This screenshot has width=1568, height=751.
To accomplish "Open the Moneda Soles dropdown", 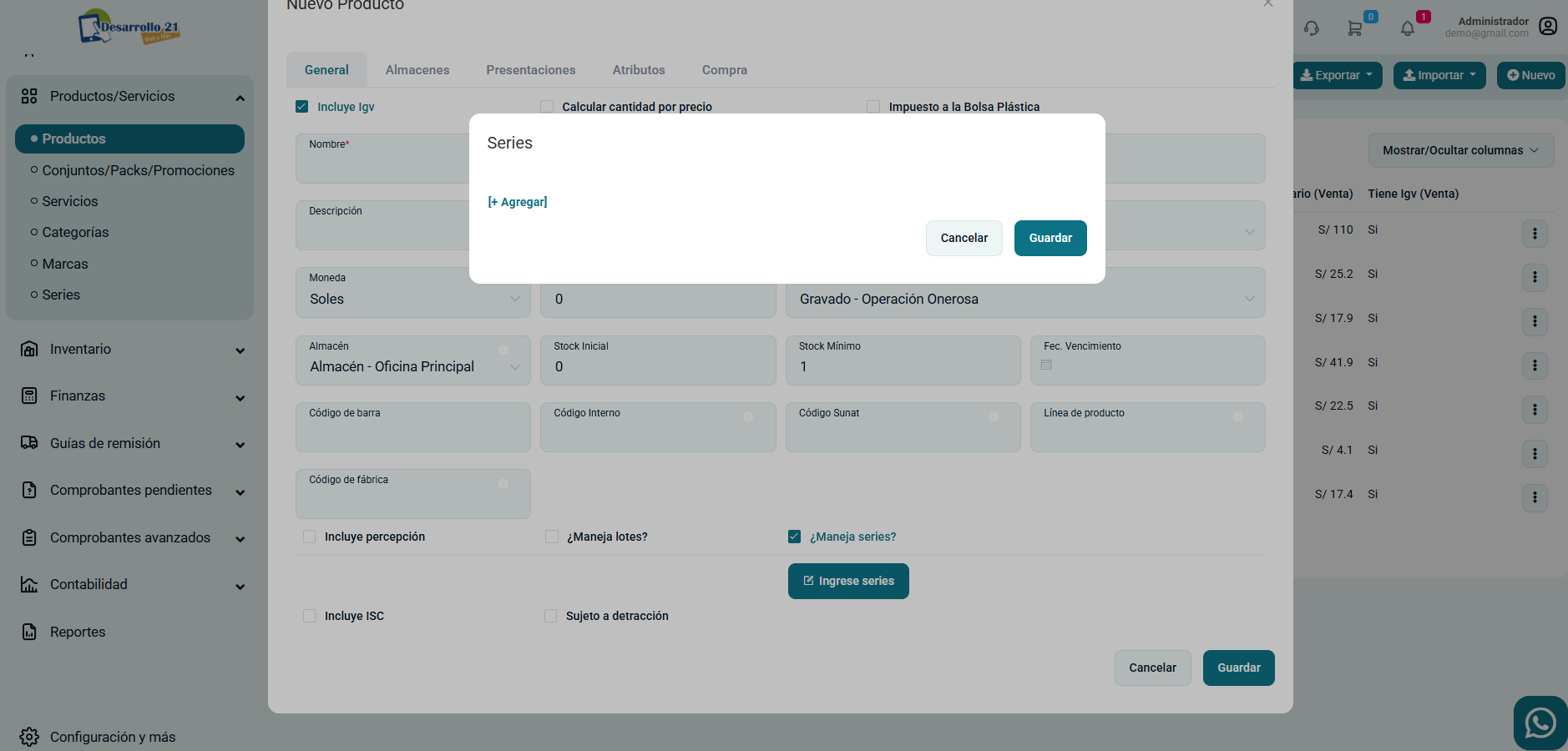I will [x=413, y=299].
